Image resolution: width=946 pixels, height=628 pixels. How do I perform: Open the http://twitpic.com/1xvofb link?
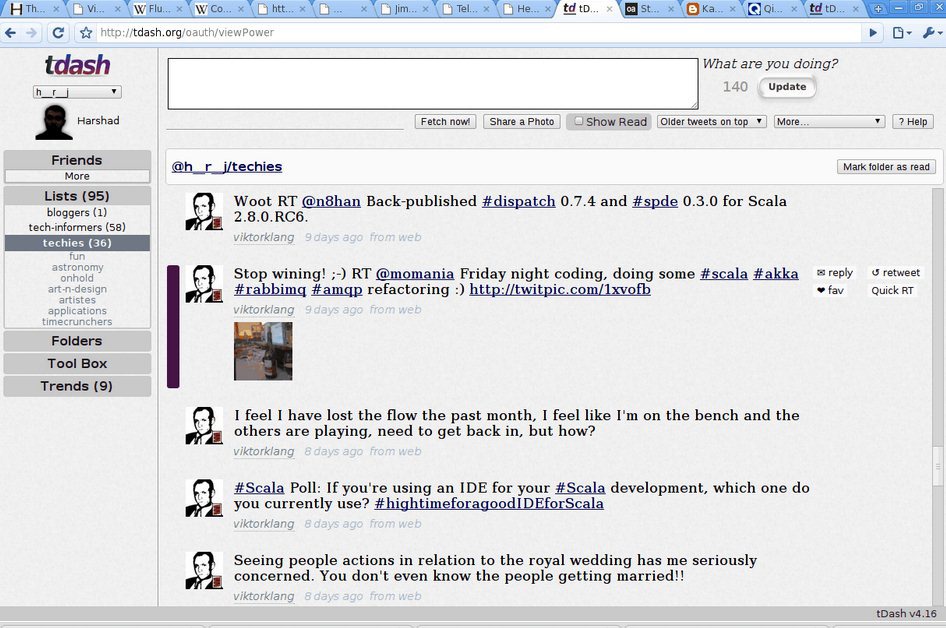[x=560, y=290]
